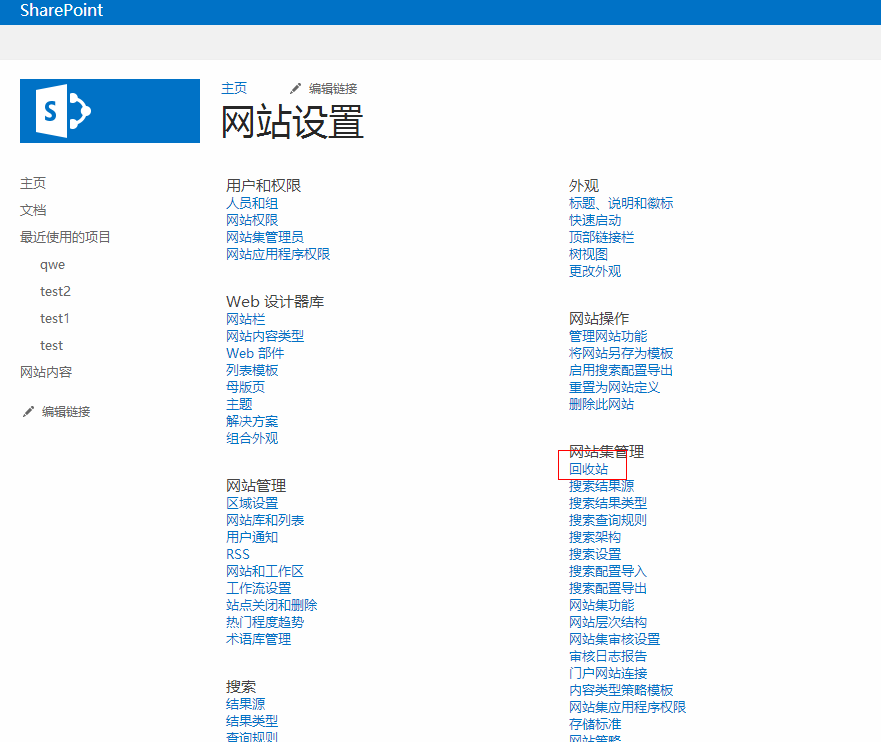Open 列表模板 link
The height and width of the screenshot is (742, 881).
click(x=252, y=370)
